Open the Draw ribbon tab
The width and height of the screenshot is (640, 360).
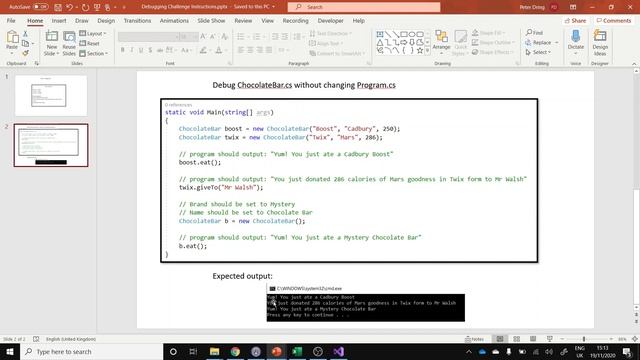pyautogui.click(x=82, y=20)
